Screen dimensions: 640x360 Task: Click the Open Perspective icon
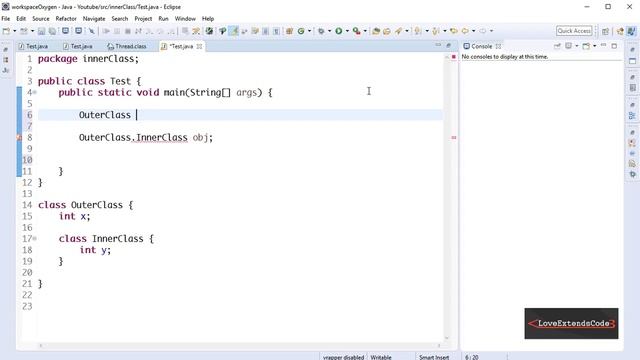[x=605, y=31]
